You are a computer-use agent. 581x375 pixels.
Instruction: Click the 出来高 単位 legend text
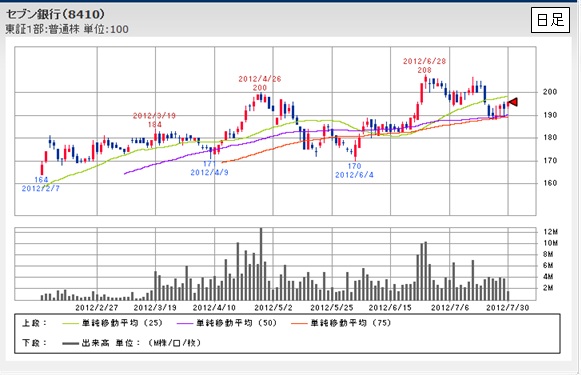pyautogui.click(x=141, y=343)
